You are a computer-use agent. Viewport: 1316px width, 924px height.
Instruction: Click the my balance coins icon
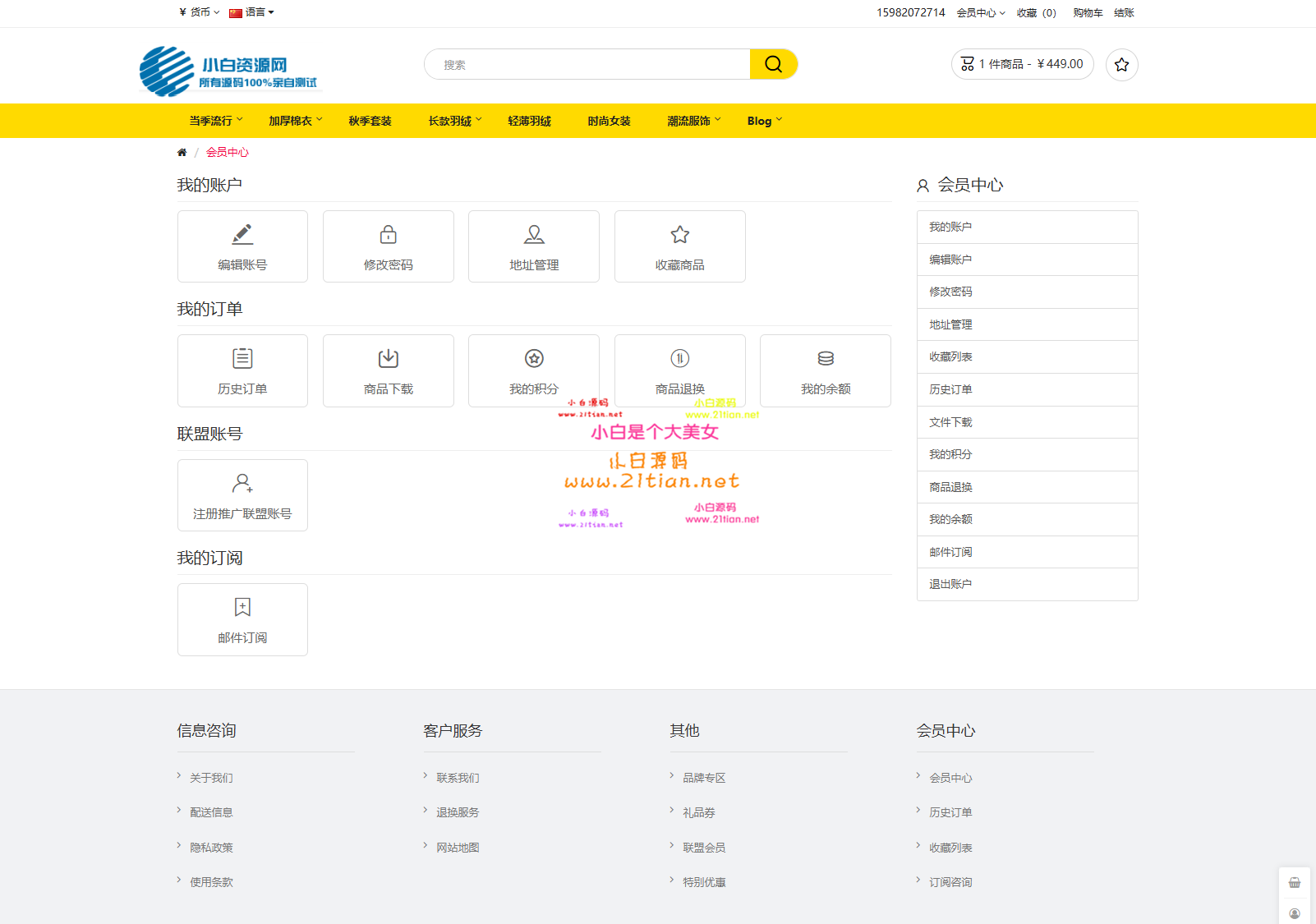coord(826,359)
